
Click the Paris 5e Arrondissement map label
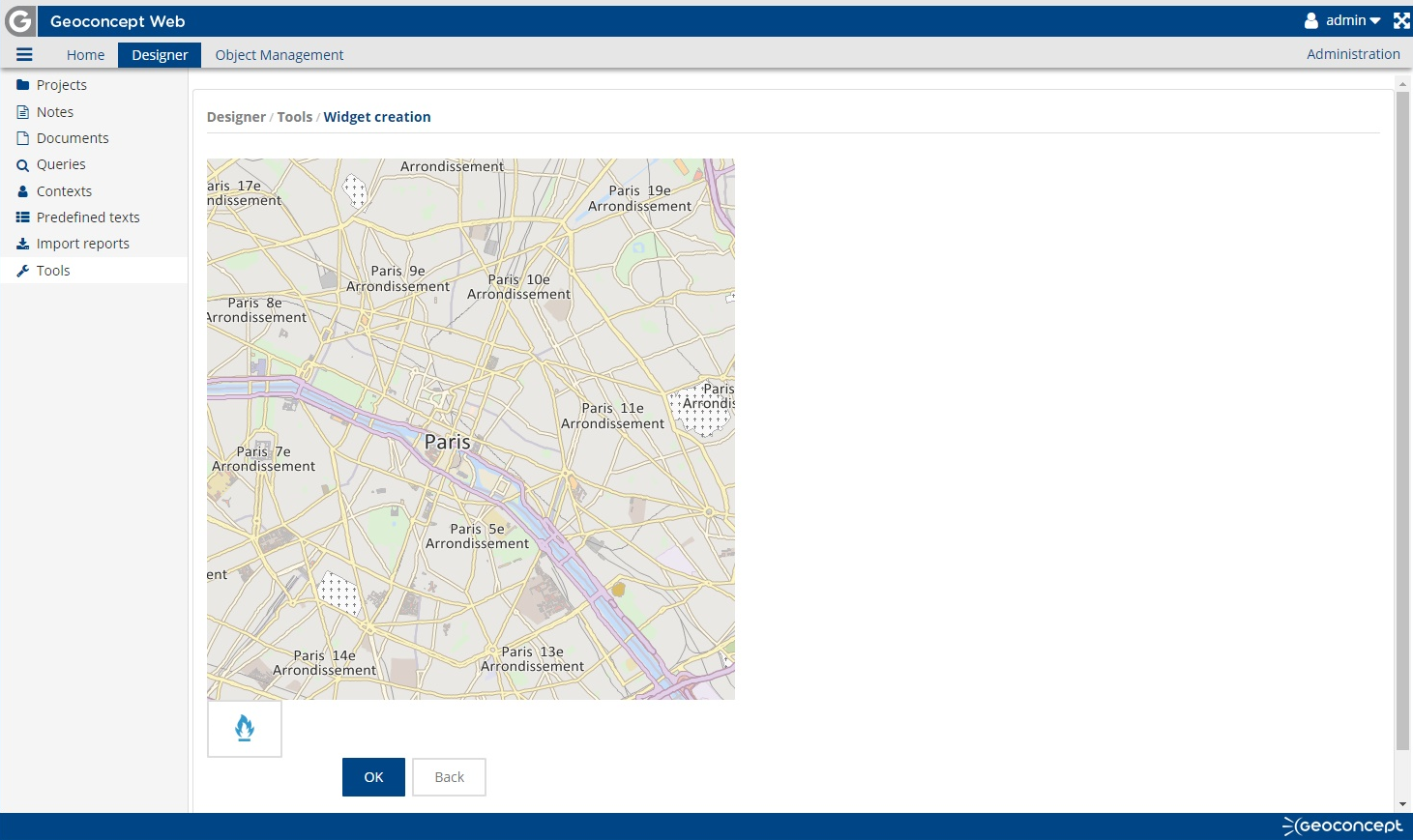pyautogui.click(x=477, y=536)
